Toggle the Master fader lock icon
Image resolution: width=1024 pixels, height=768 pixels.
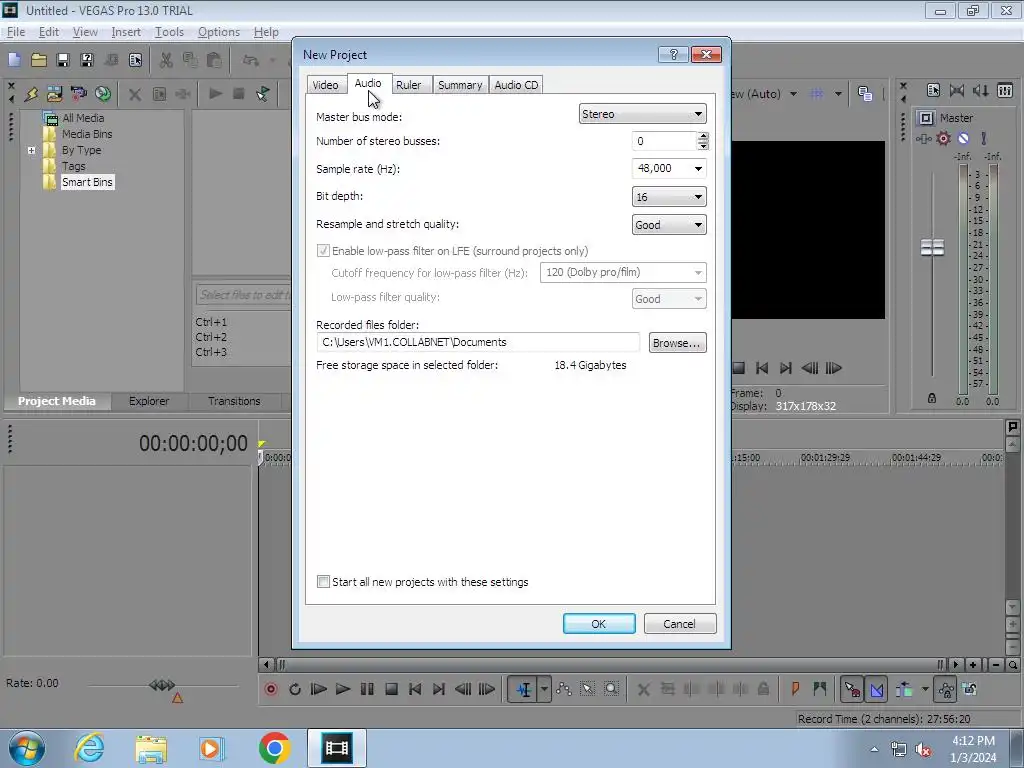[932, 398]
